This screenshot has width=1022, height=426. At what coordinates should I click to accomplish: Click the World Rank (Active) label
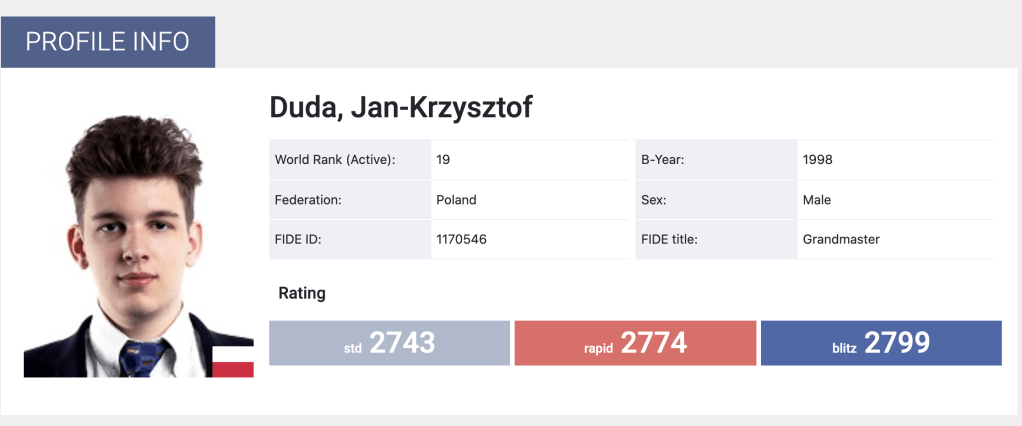(x=335, y=159)
